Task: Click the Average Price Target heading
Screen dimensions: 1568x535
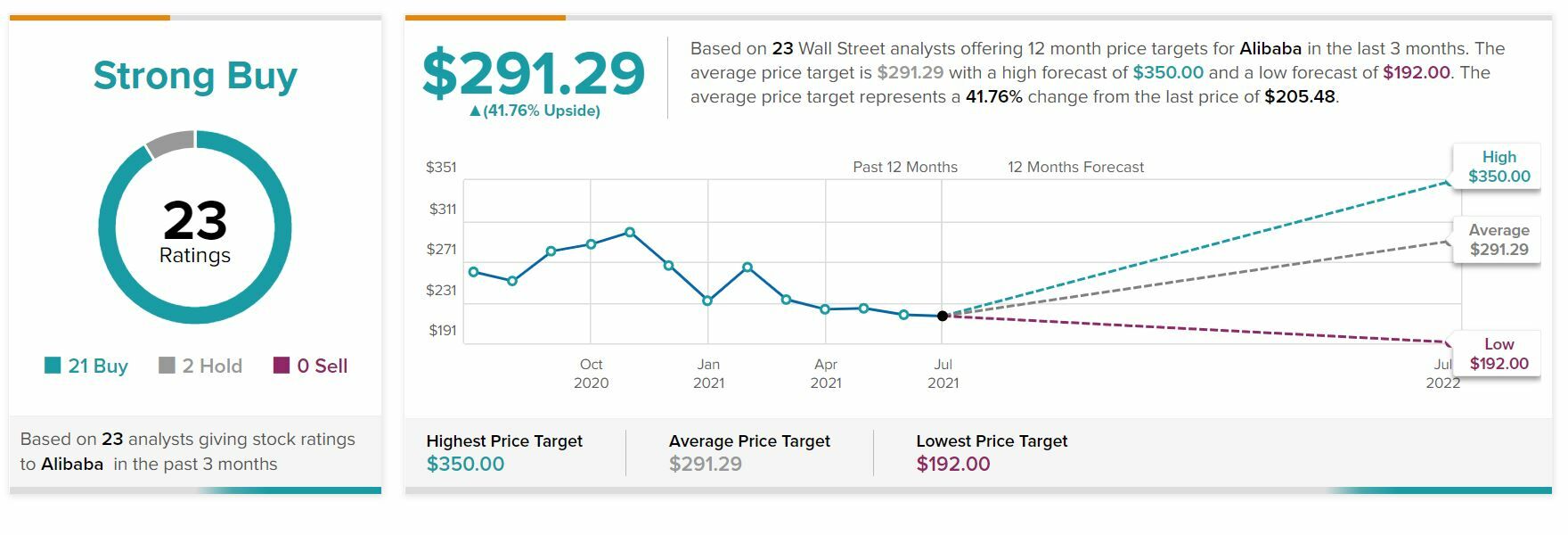Action: [749, 440]
